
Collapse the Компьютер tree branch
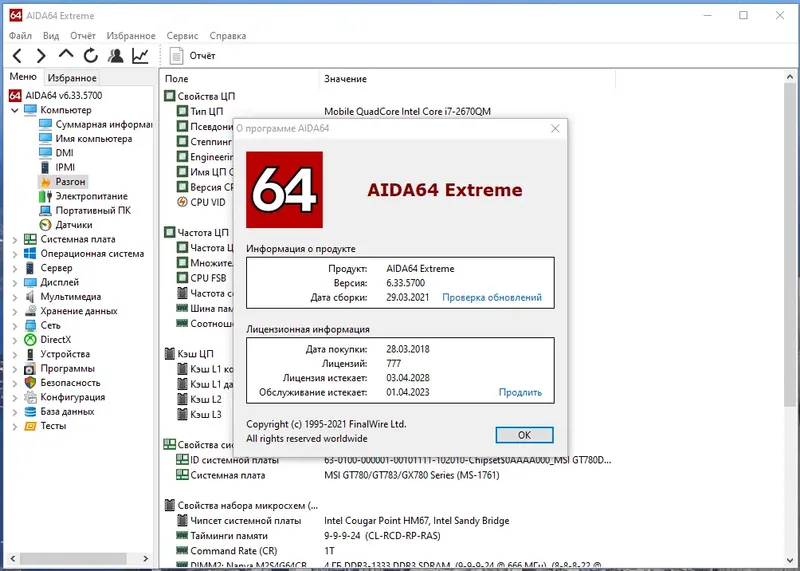14,110
